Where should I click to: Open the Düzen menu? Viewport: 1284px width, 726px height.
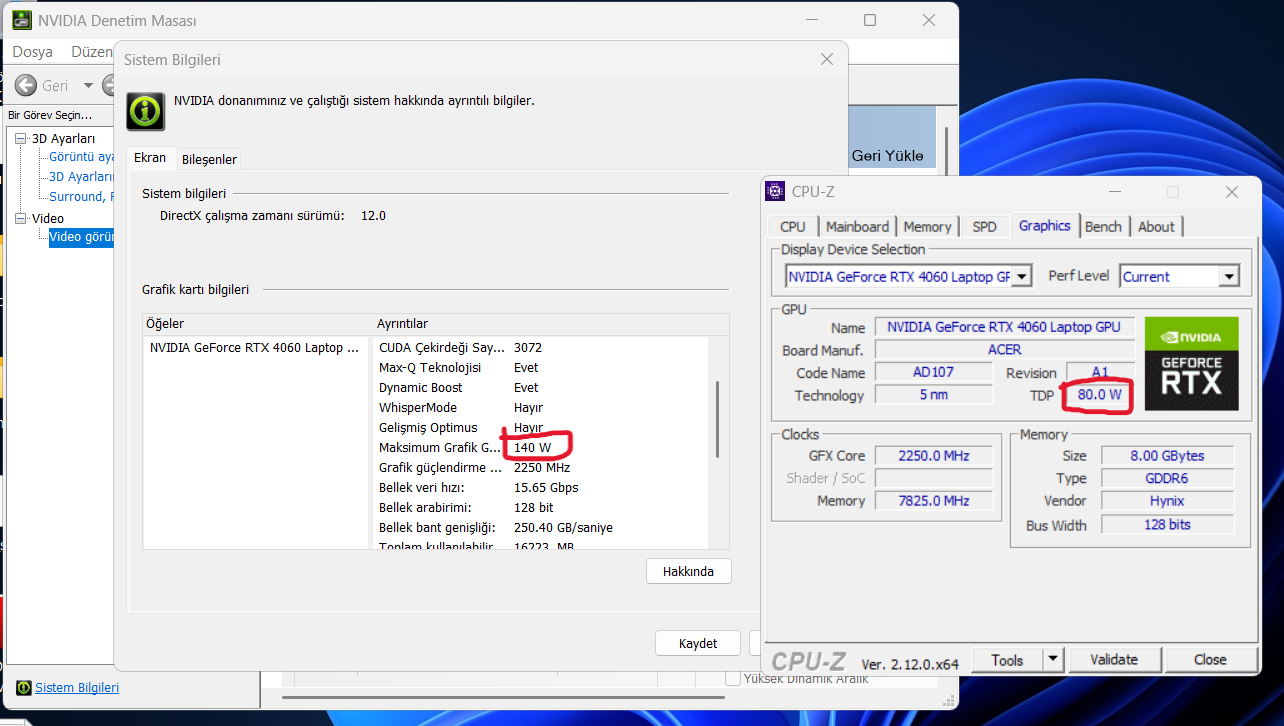pyautogui.click(x=90, y=52)
